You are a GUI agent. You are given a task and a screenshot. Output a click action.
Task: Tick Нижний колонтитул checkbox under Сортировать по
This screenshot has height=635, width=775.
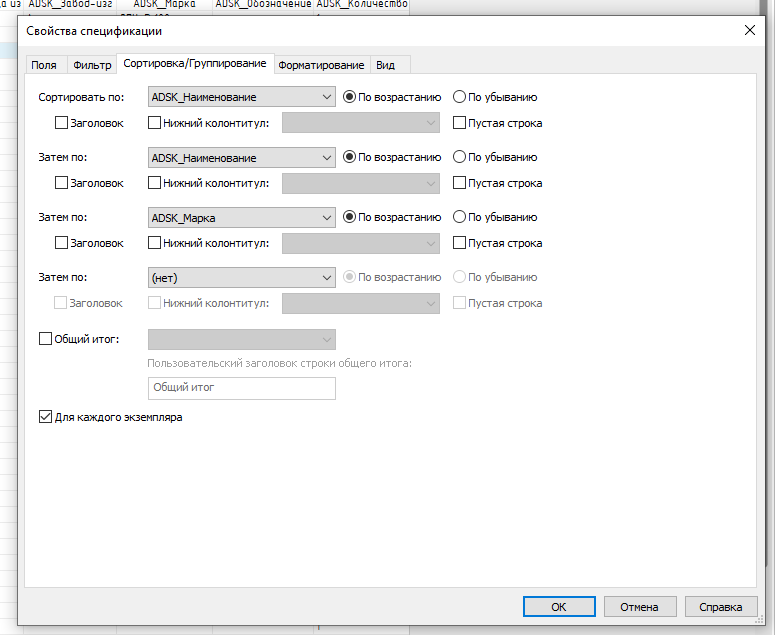(155, 124)
